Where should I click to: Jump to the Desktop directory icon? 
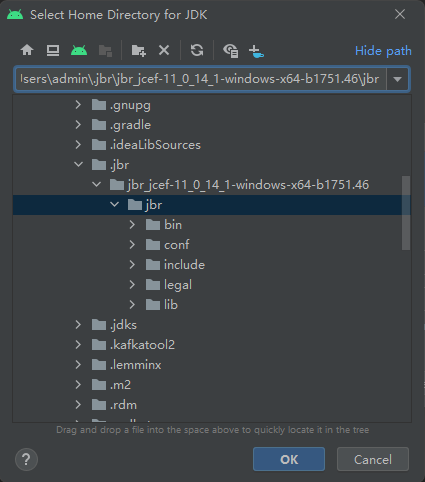click(x=53, y=50)
